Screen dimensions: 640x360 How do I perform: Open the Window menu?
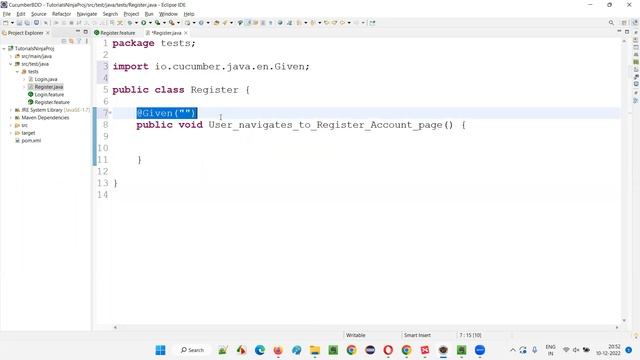click(x=168, y=14)
